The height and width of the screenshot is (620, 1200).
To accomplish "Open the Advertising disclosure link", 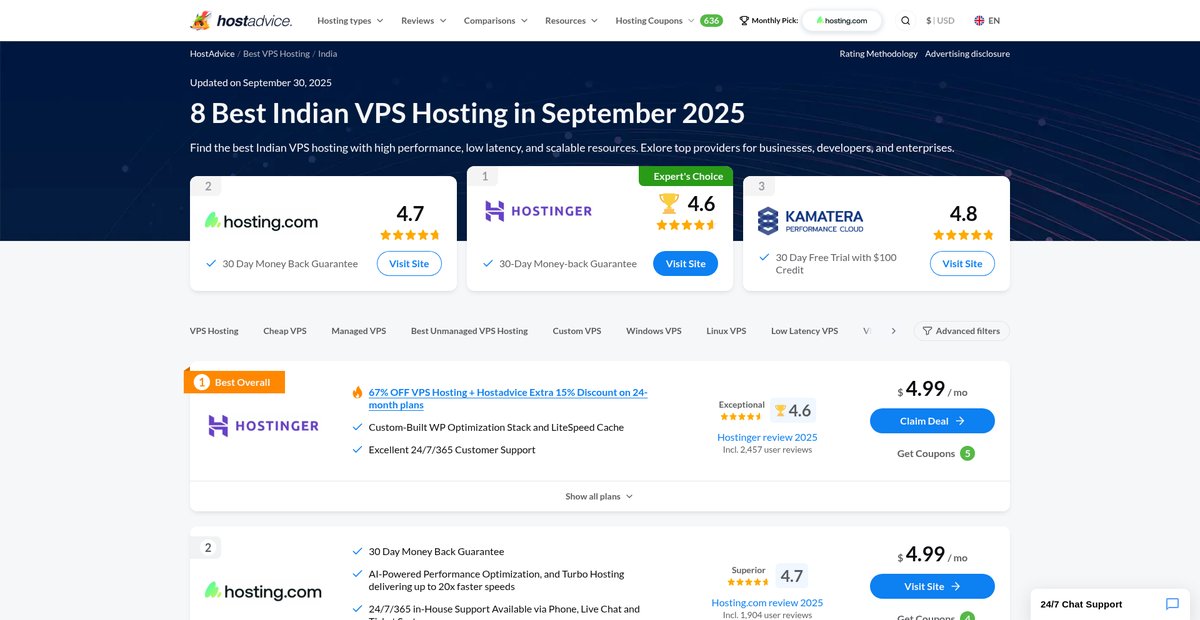I will click(x=967, y=54).
